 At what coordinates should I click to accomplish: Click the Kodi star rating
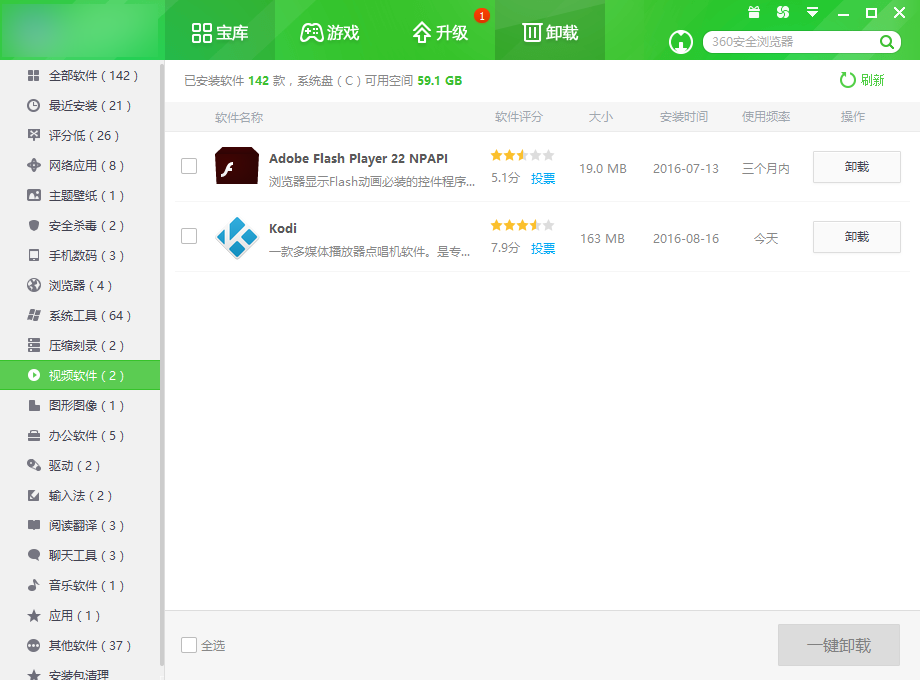pos(522,225)
